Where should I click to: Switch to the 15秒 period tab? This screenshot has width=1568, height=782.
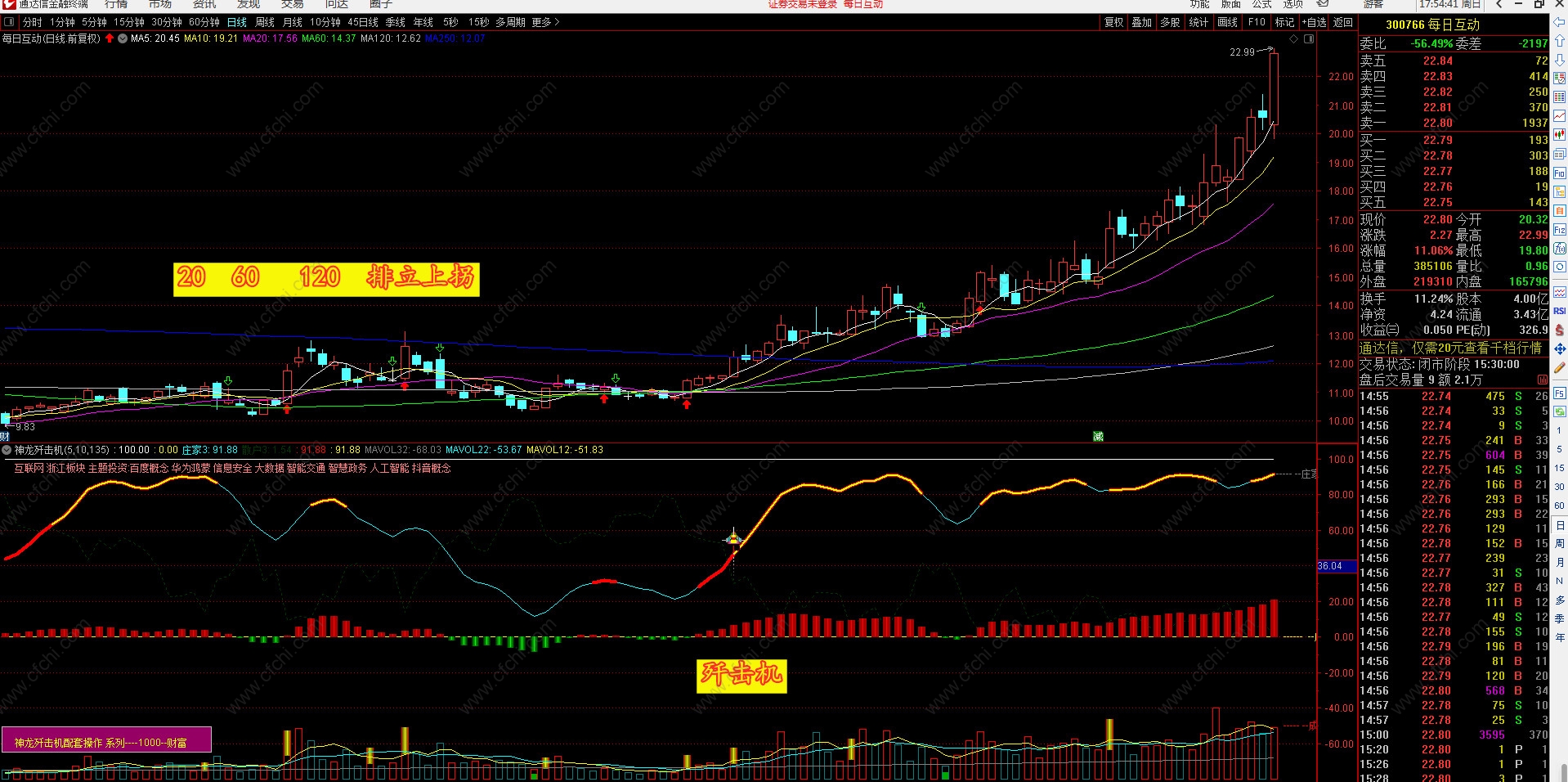tap(479, 22)
